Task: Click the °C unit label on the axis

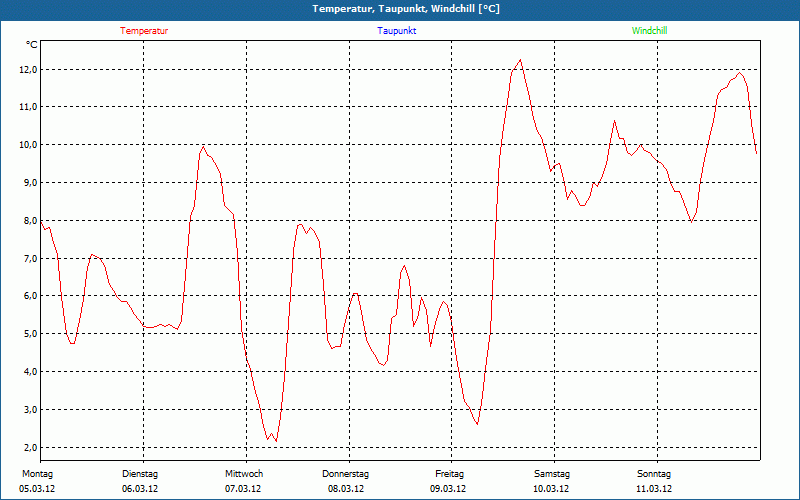Action: pyautogui.click(x=32, y=45)
